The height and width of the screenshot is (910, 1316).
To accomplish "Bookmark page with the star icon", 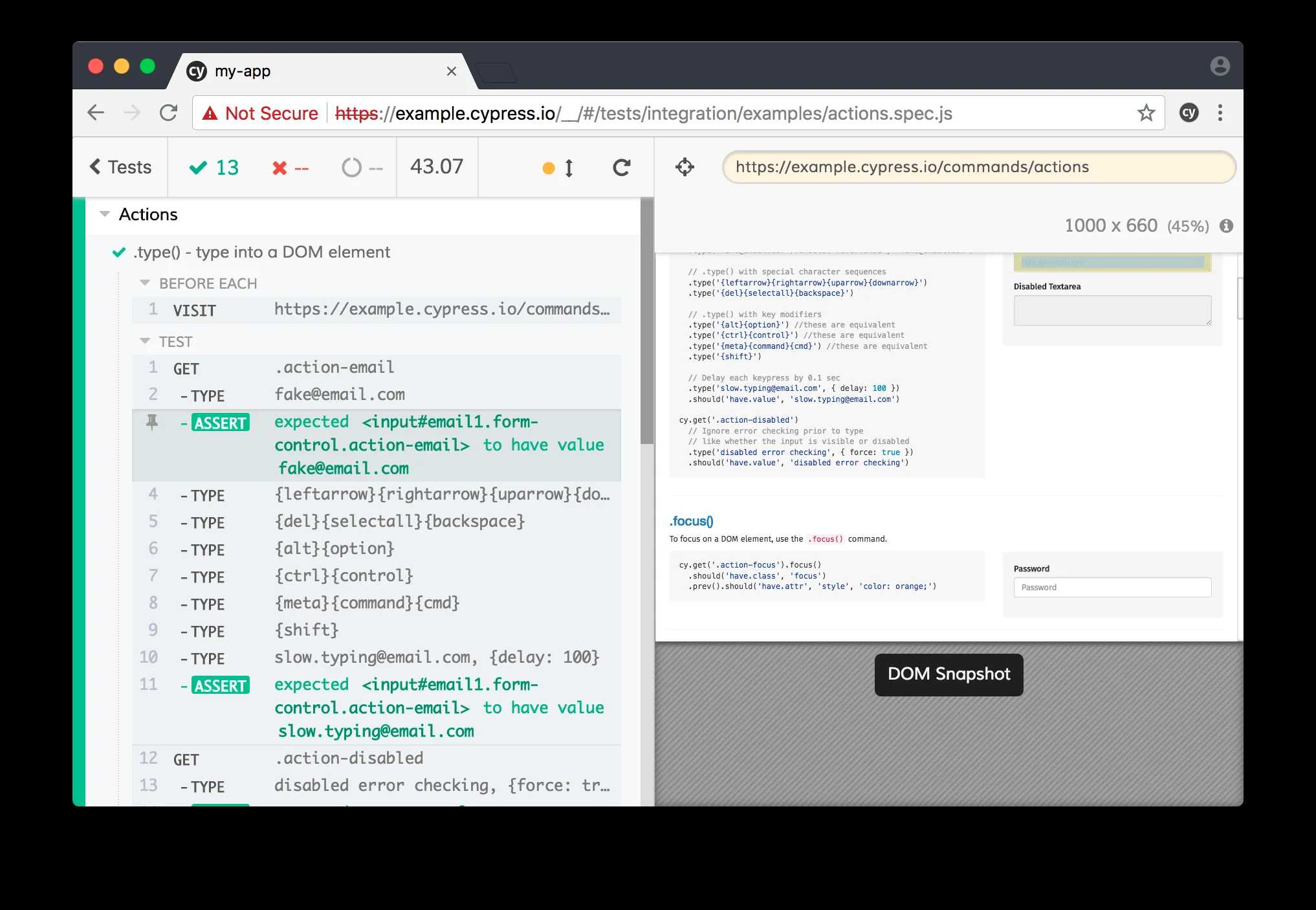I will click(x=1146, y=113).
